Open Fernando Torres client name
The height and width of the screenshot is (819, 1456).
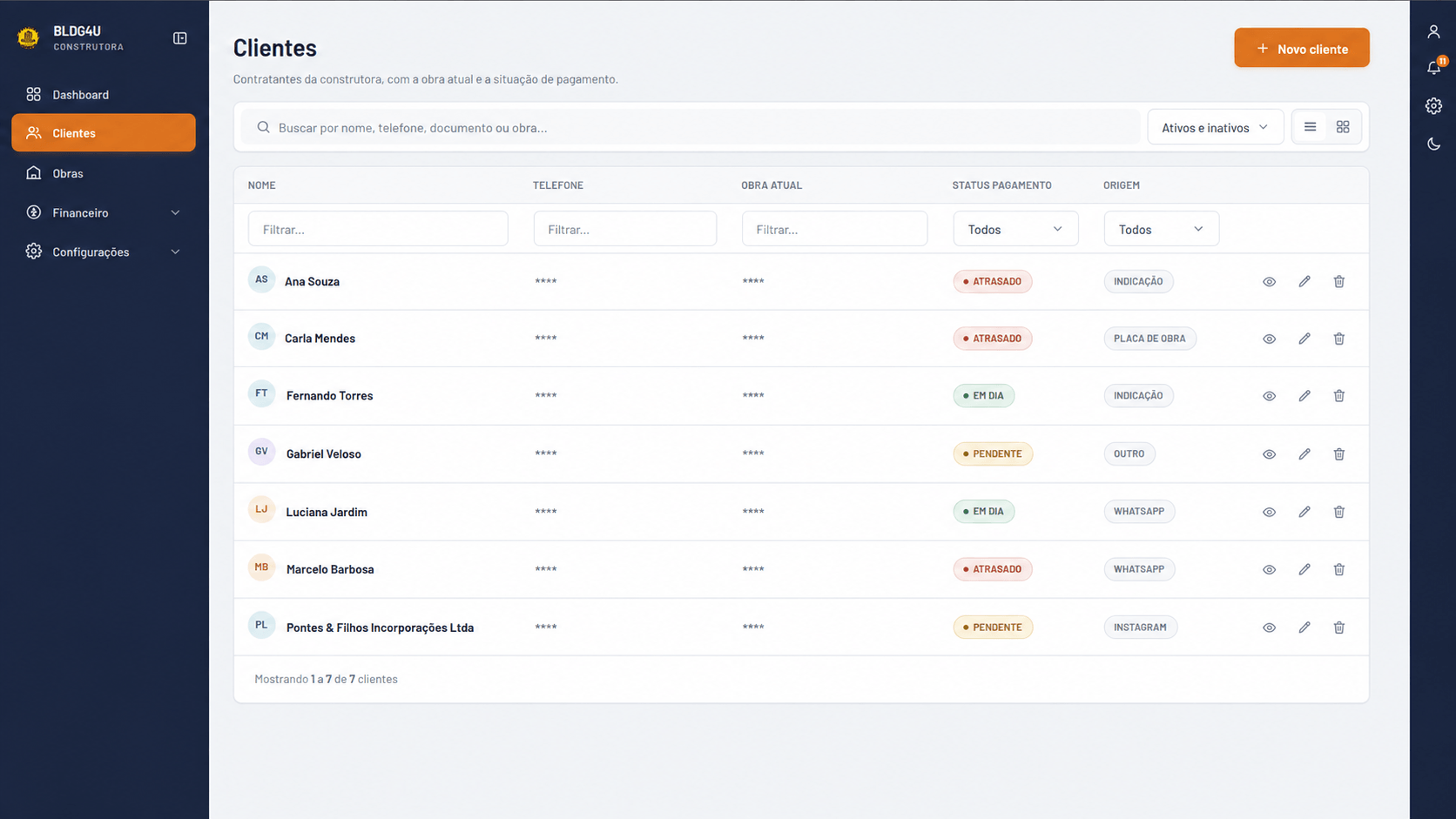(x=329, y=395)
